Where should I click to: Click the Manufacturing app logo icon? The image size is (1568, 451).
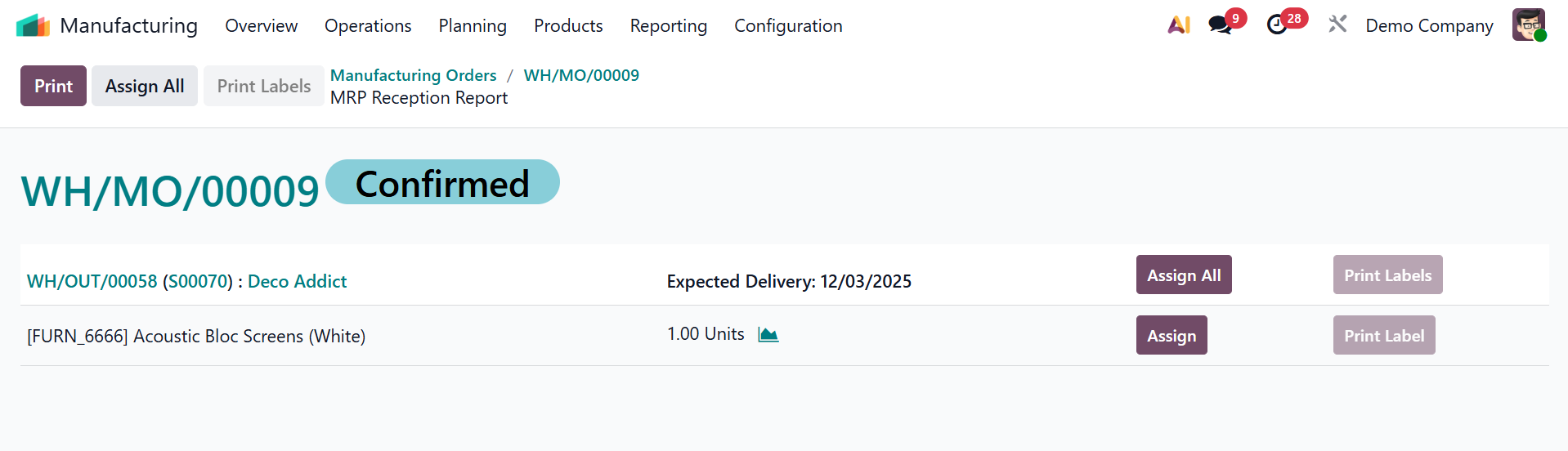tap(33, 26)
